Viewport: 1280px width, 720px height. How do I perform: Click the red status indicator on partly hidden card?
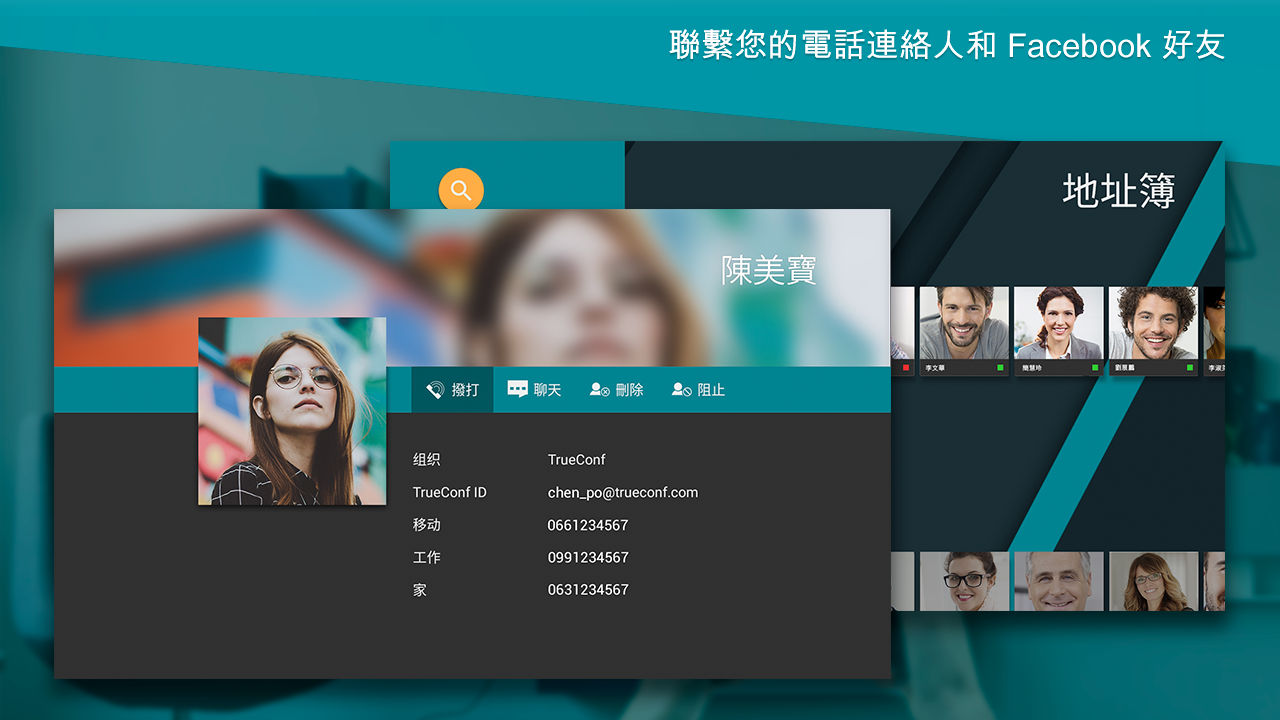click(906, 368)
